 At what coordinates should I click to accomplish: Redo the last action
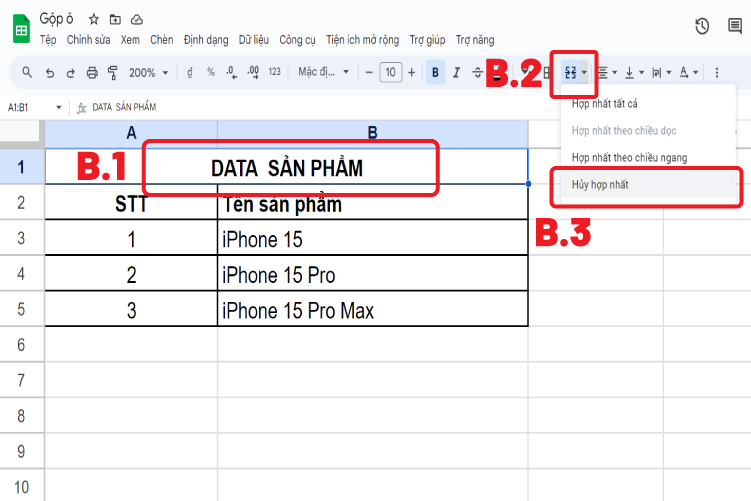coord(70,73)
